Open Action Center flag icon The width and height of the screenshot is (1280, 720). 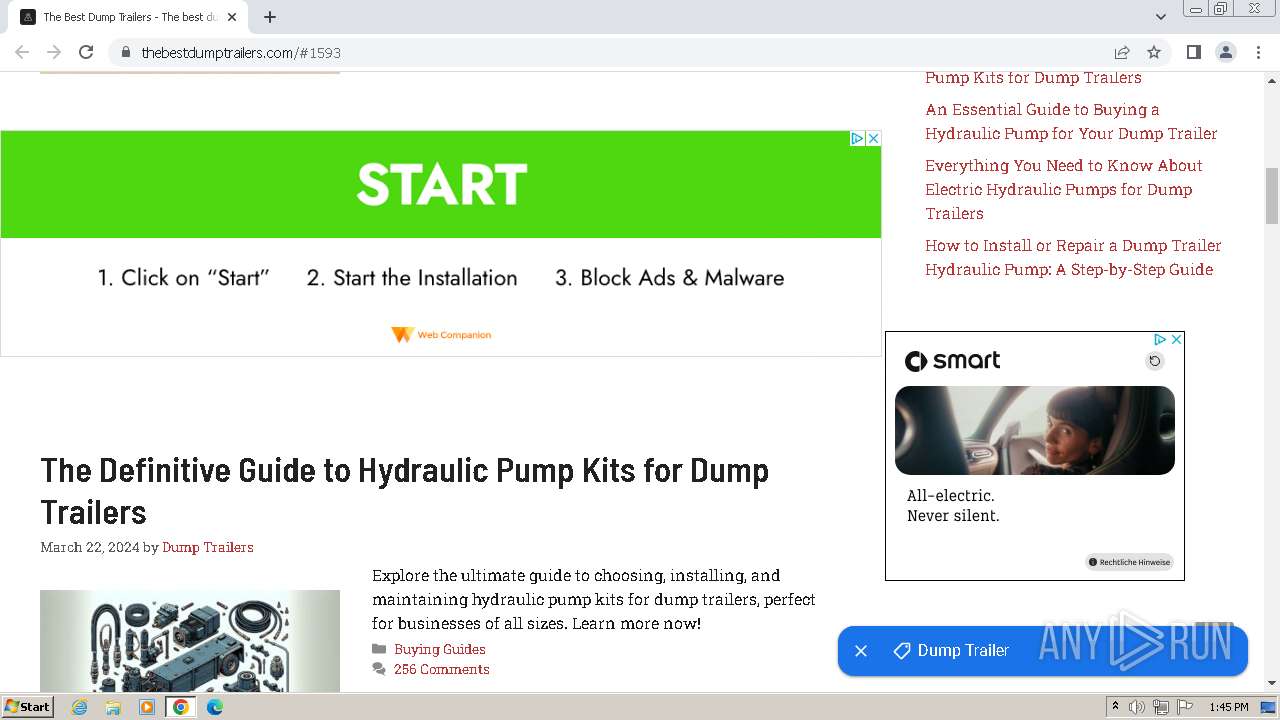(x=1183, y=707)
